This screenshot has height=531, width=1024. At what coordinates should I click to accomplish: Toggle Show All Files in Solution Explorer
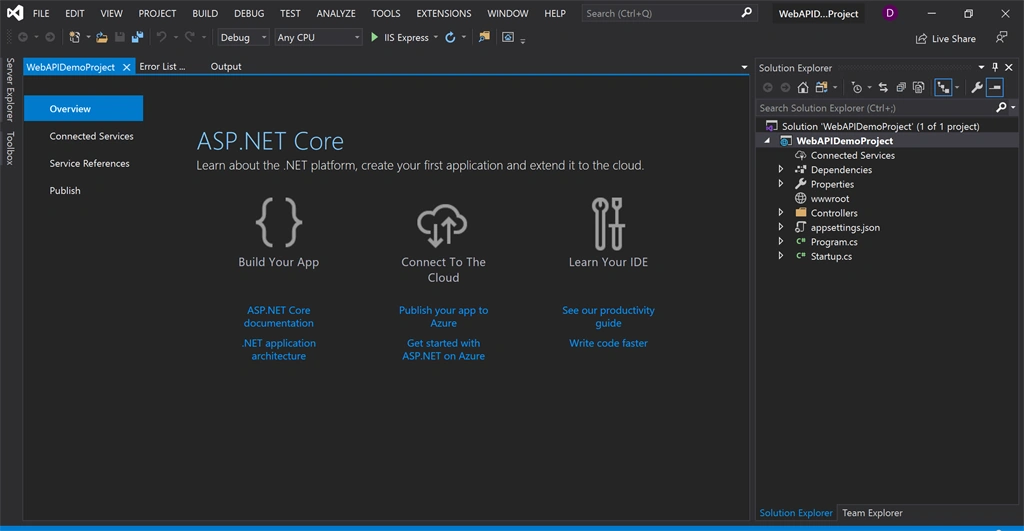tap(918, 88)
